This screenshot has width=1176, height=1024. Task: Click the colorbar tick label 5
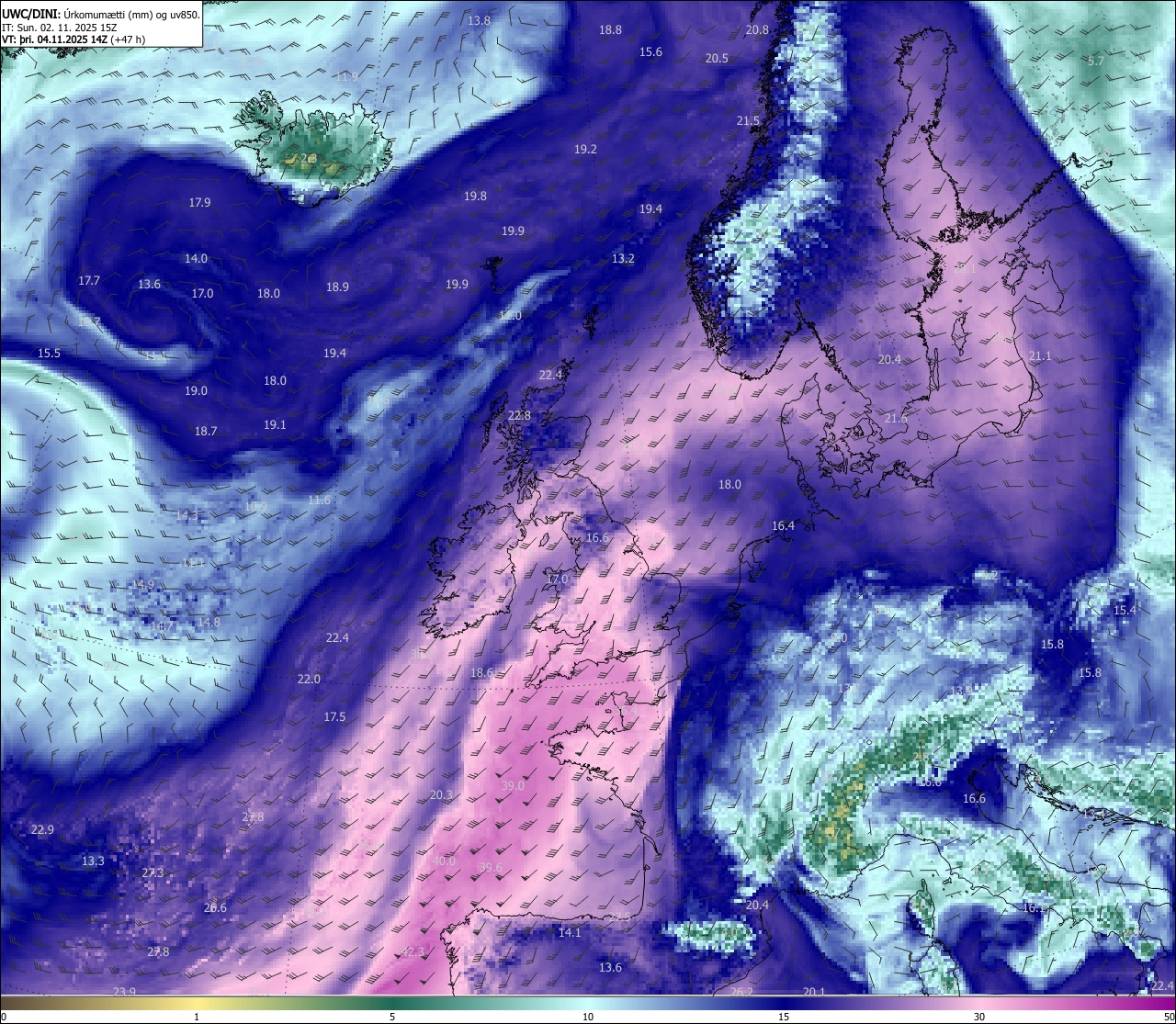pyautogui.click(x=392, y=1017)
